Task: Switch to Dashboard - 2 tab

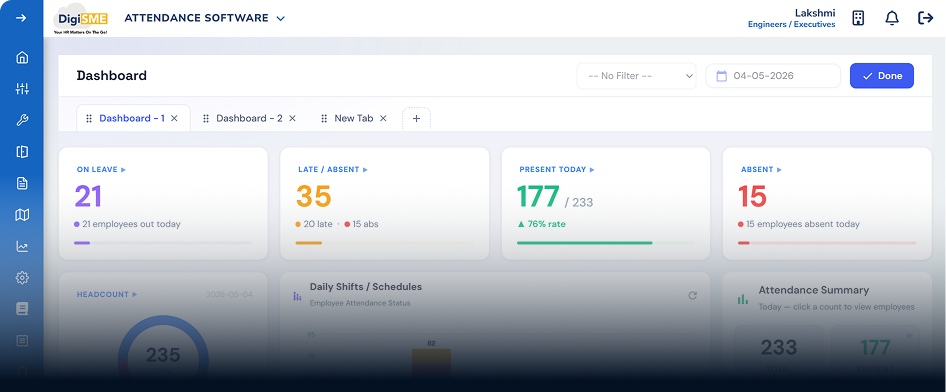Action: click(249, 118)
